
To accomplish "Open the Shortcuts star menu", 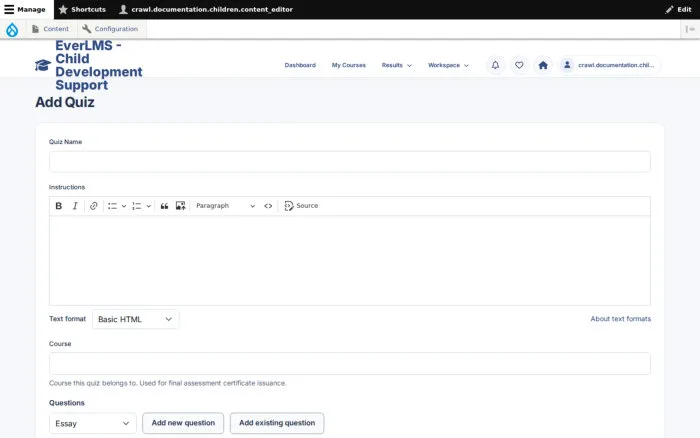I will point(82,9).
